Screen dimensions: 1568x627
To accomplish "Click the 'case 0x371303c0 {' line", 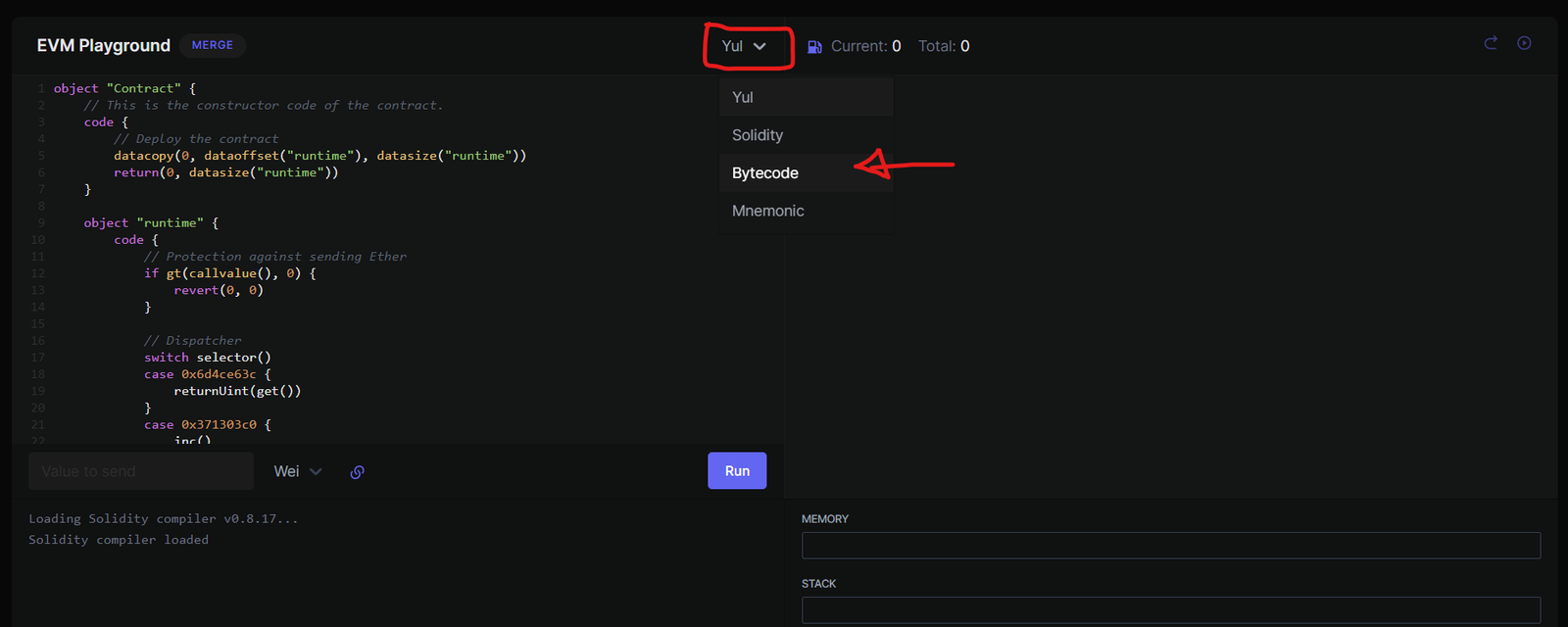I will pyautogui.click(x=208, y=425).
